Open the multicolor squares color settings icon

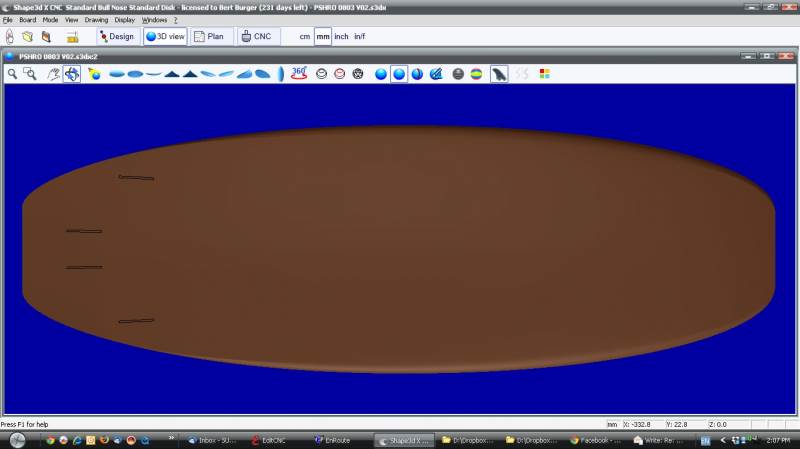545,74
